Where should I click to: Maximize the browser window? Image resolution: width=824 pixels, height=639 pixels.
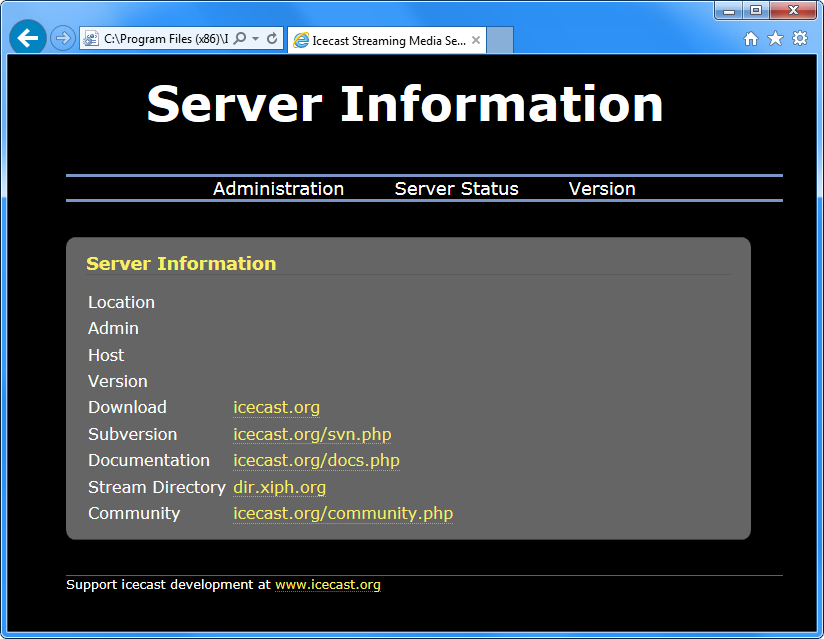click(756, 10)
